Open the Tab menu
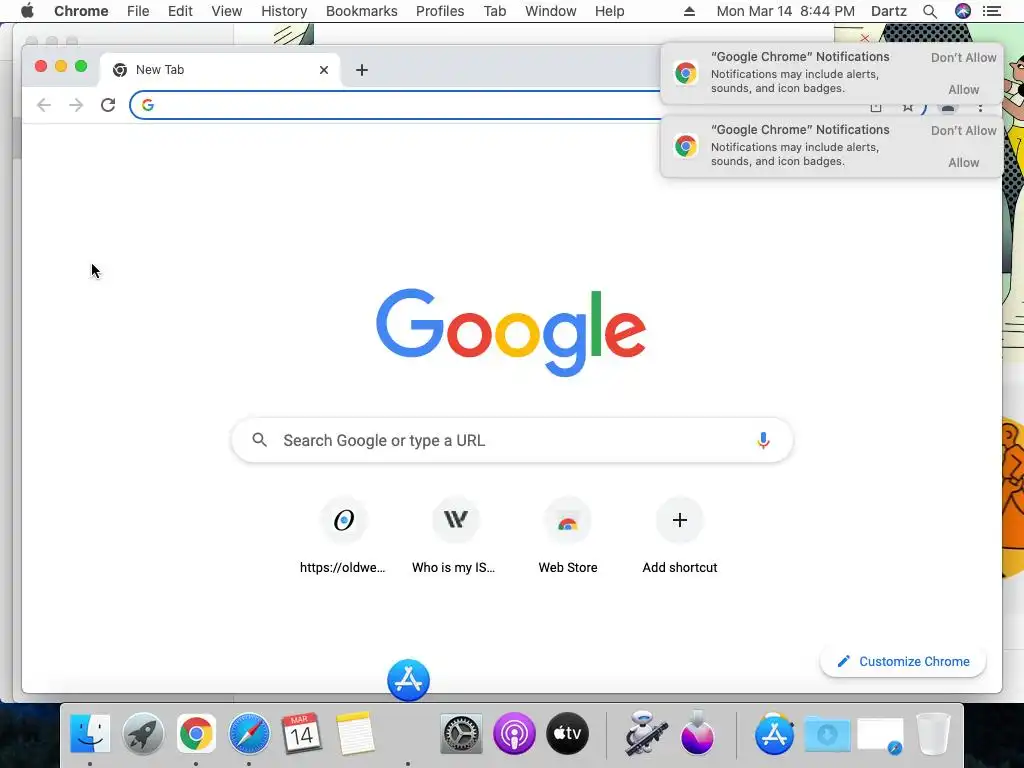Image resolution: width=1024 pixels, height=768 pixels. [494, 11]
